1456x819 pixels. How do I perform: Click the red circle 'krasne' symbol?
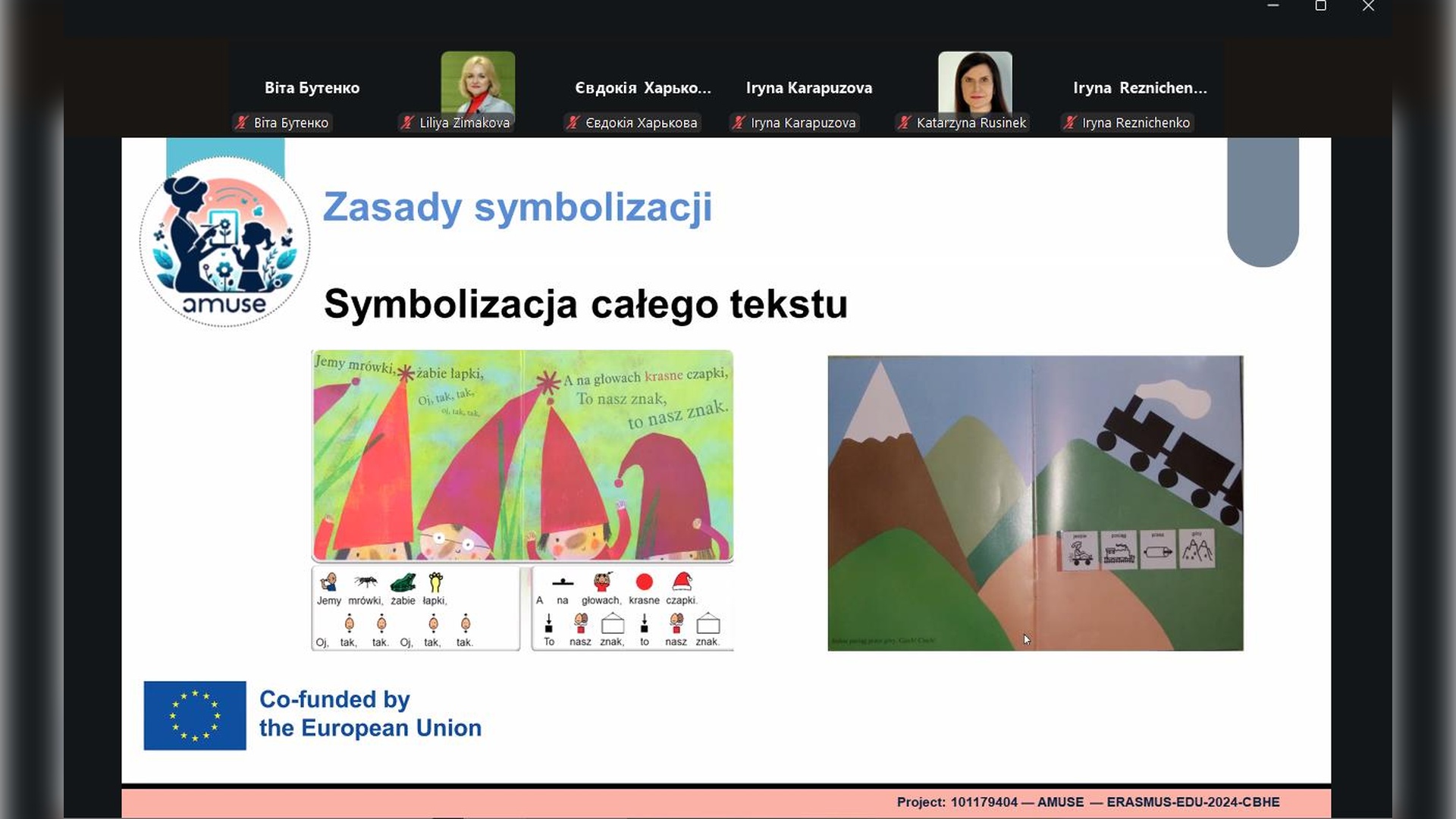644,582
